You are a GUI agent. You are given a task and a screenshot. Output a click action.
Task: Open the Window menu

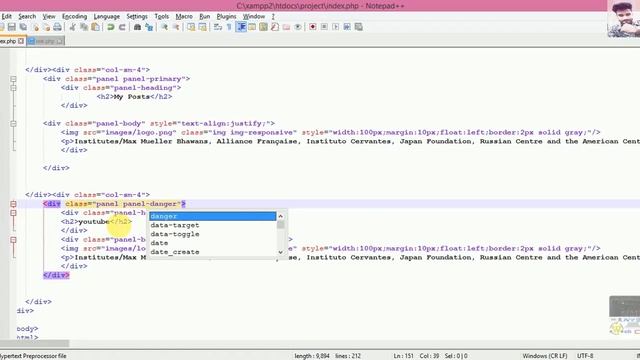pos(254,16)
